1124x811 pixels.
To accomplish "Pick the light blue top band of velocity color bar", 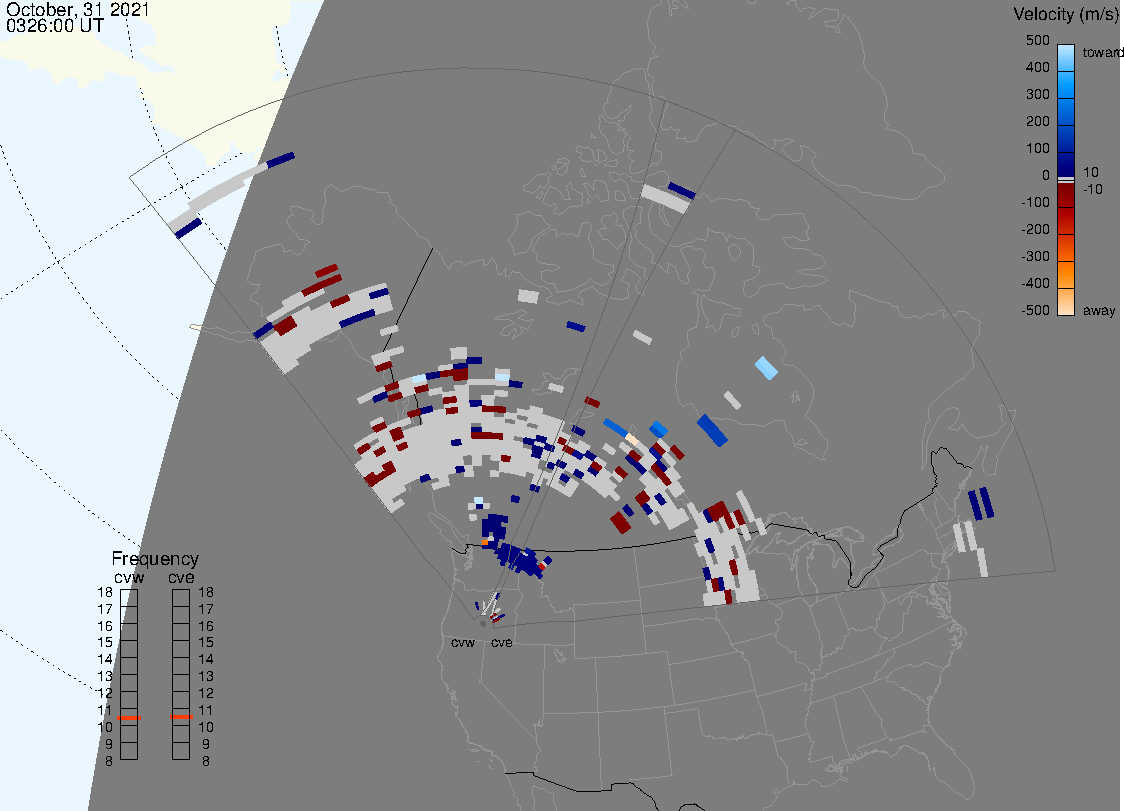I will click(x=1066, y=57).
